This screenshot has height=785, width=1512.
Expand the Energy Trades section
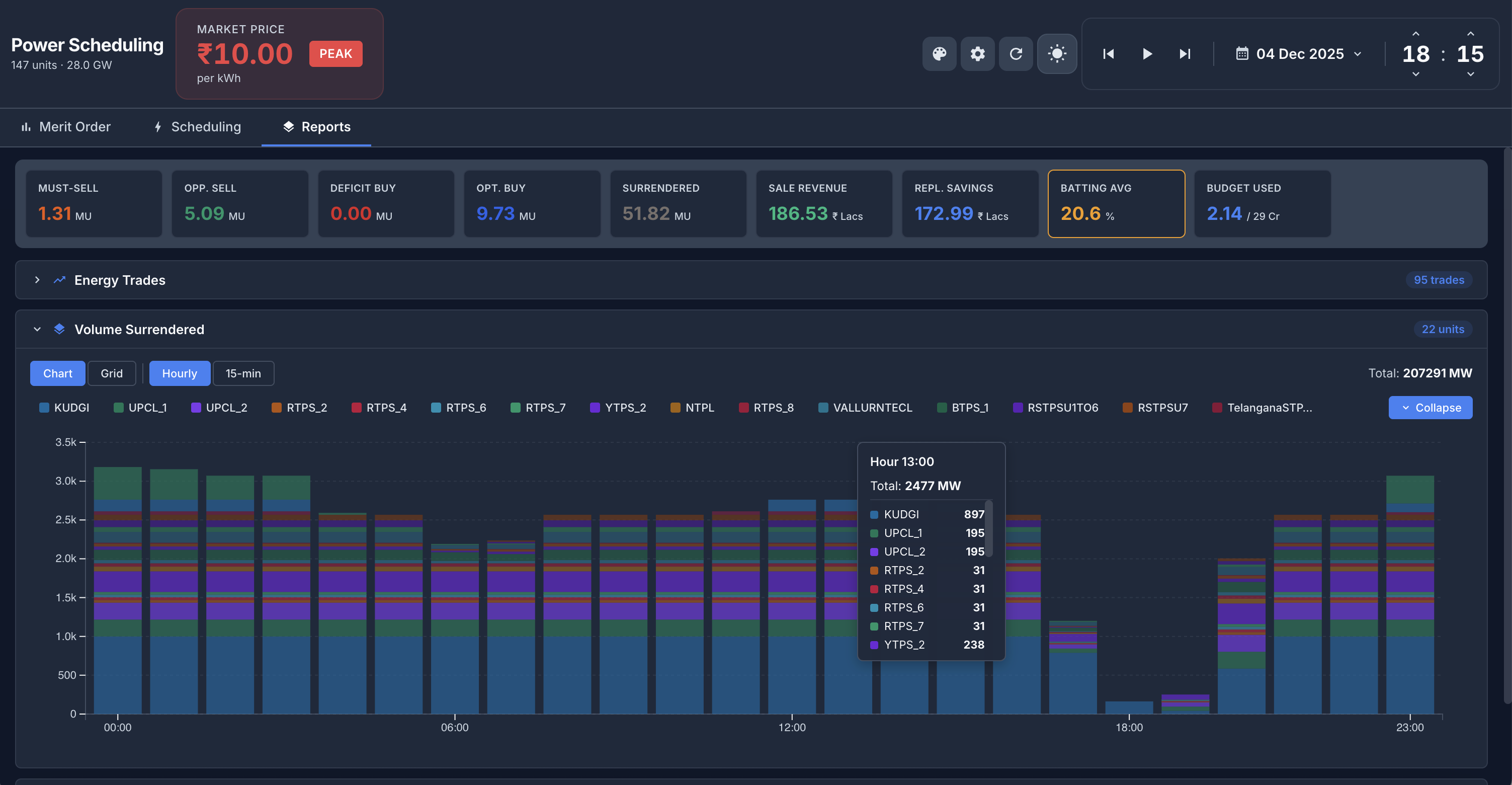(x=37, y=280)
